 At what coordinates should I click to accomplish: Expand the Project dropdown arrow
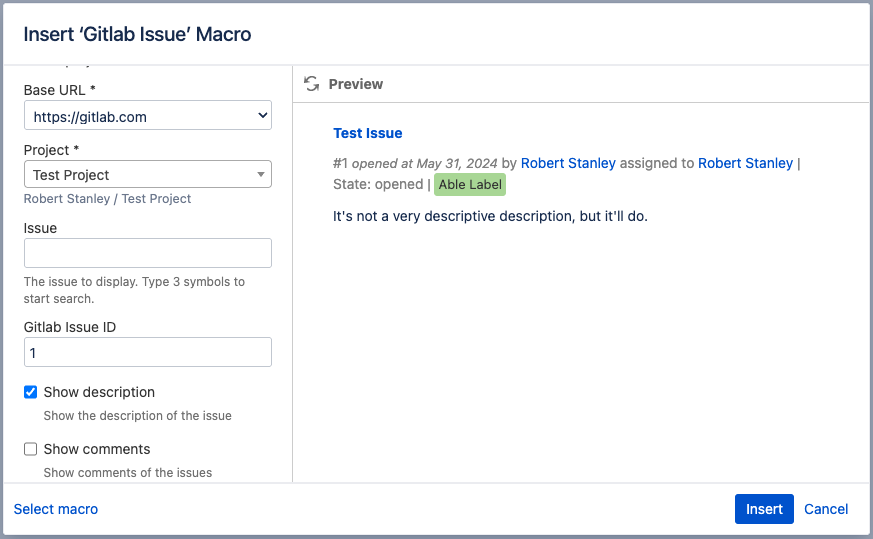coord(261,175)
